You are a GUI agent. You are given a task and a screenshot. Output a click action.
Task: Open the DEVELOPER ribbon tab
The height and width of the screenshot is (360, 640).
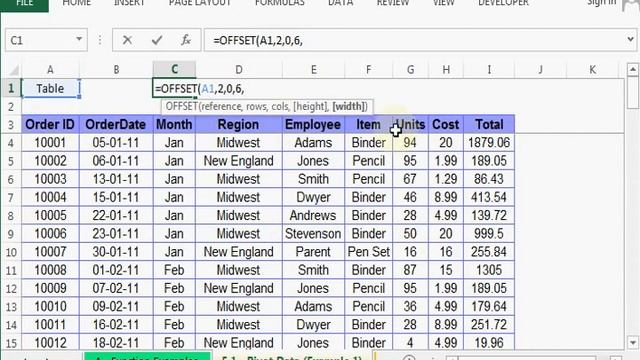pos(503,3)
